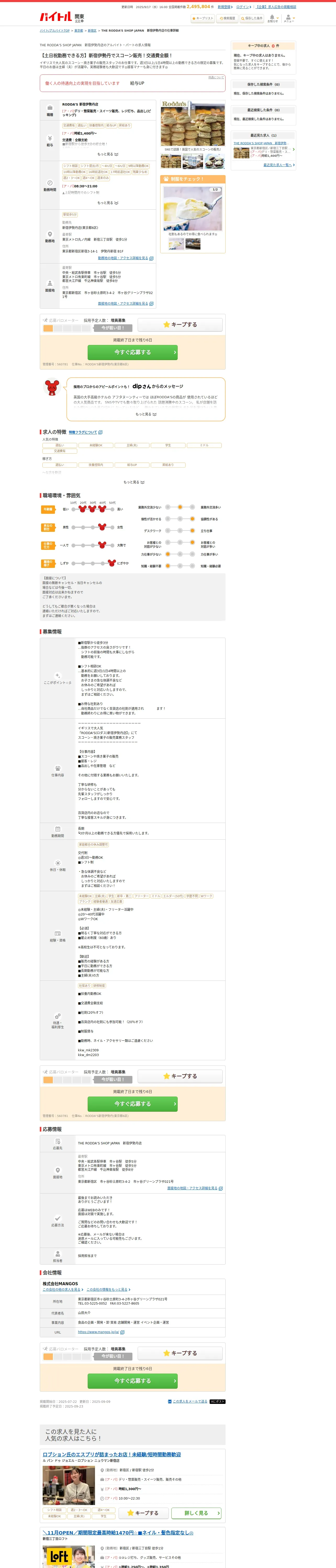The height and width of the screenshot is (1568, 336).
Task: Click the ここがポイント icon in 募集情報
Action: (x=57, y=676)
